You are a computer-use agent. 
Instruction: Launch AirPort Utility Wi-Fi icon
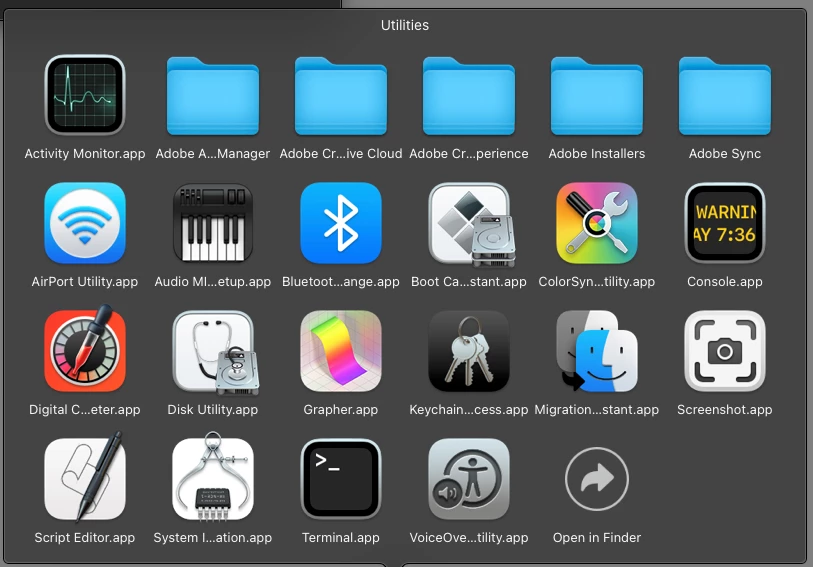pyautogui.click(x=85, y=223)
